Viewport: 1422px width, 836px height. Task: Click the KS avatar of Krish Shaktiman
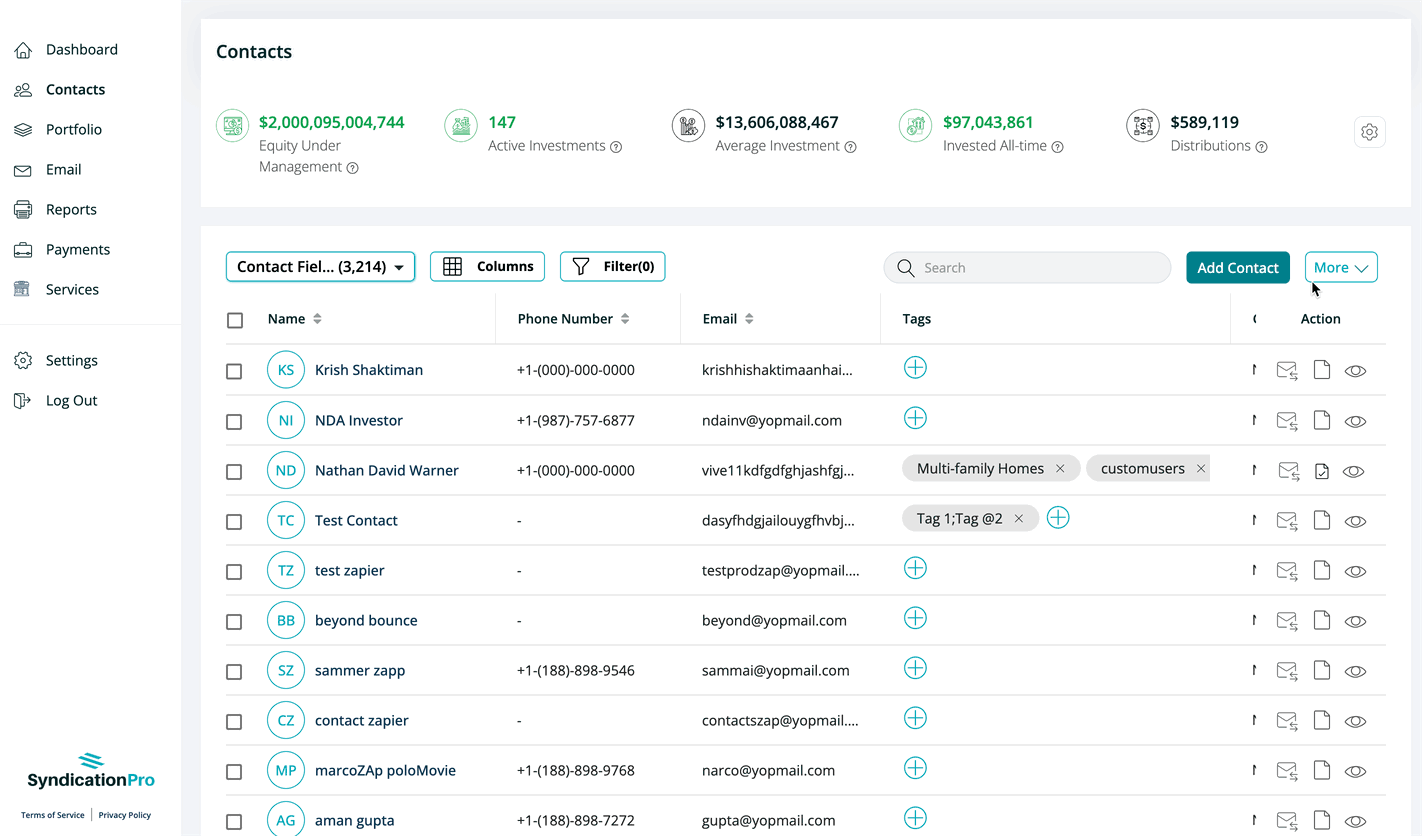(x=286, y=370)
